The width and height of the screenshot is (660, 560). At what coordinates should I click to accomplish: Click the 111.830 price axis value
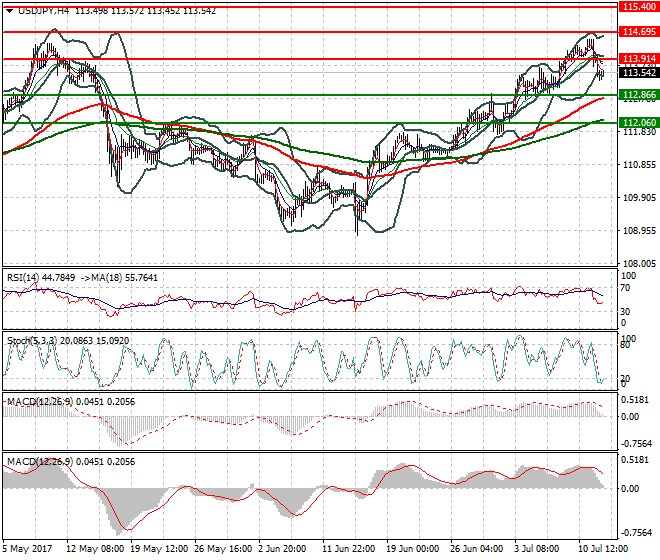(x=639, y=132)
